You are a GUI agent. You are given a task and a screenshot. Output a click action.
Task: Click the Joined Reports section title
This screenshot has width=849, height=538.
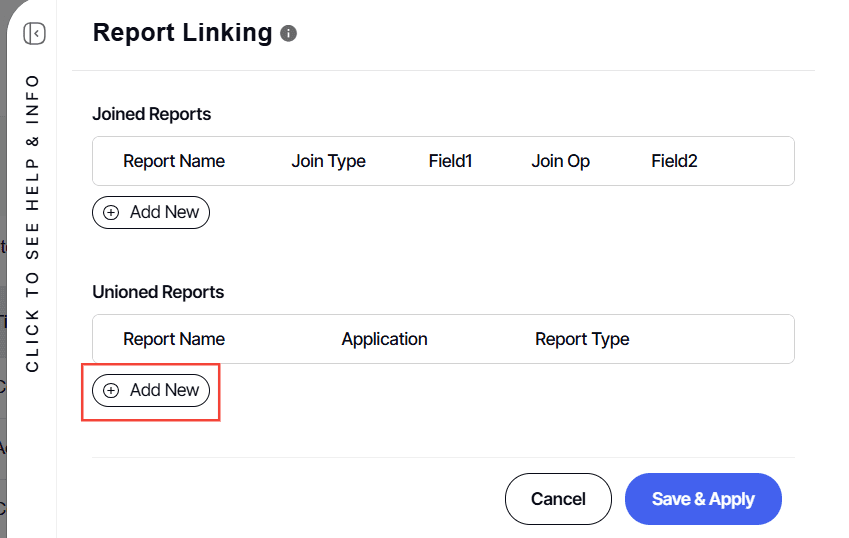(x=152, y=114)
